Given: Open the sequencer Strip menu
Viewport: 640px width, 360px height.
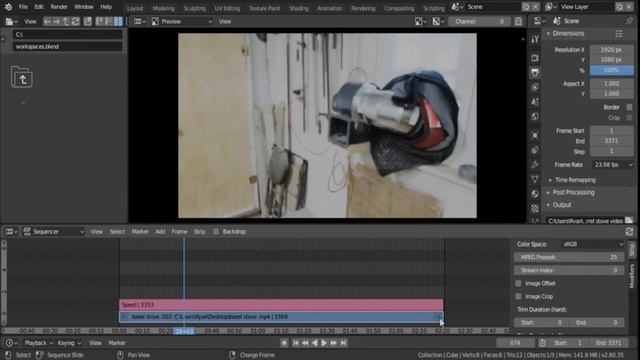Looking at the screenshot, I should [x=199, y=231].
